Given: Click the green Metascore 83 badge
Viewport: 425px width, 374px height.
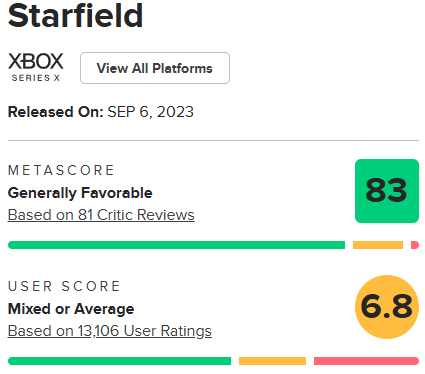Looking at the screenshot, I should [387, 191].
